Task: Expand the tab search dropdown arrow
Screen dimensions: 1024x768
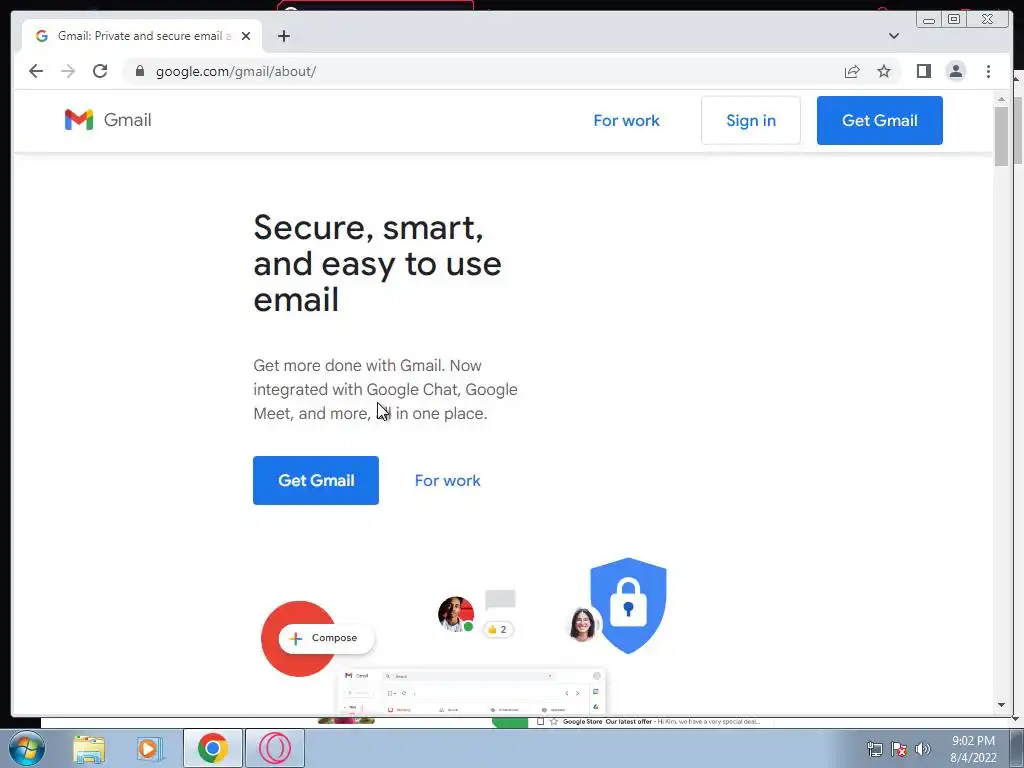Action: tap(893, 36)
